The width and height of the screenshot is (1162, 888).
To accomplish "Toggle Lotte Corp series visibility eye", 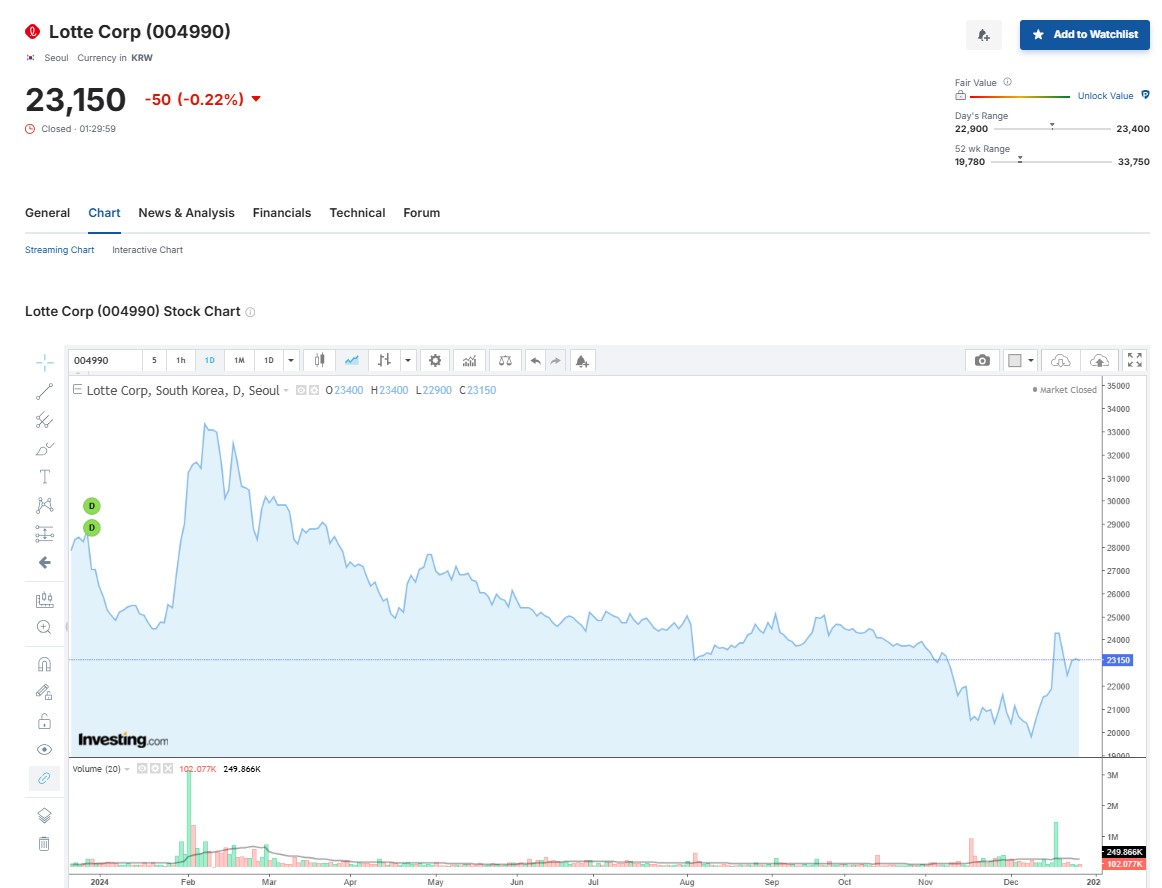I will click(302, 390).
